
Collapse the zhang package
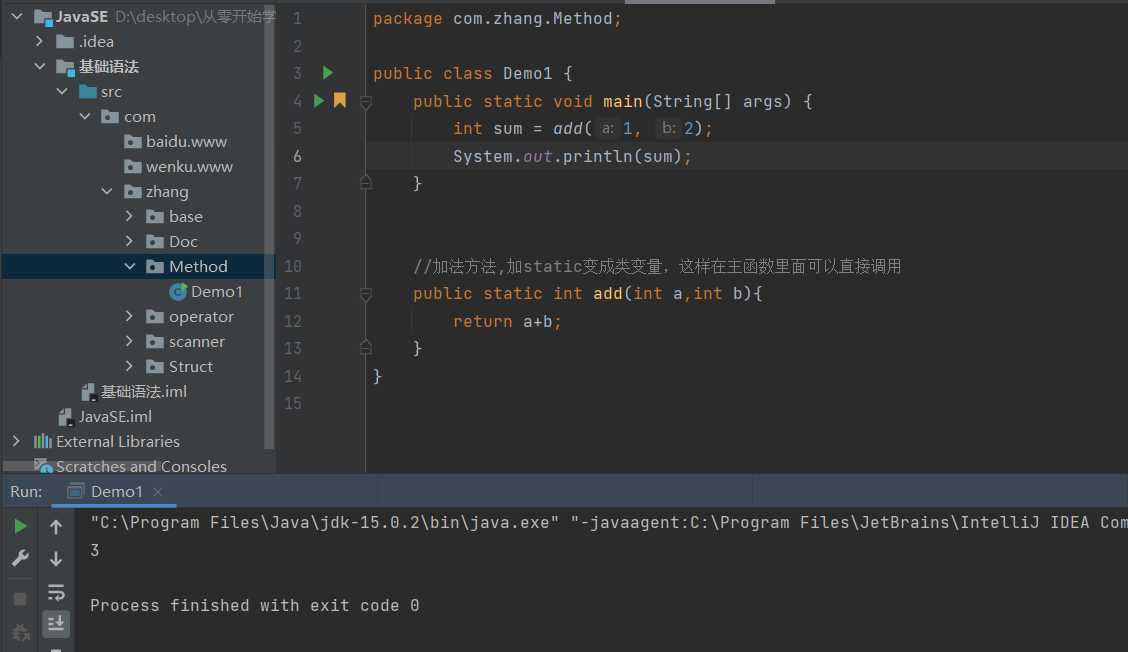[107, 191]
